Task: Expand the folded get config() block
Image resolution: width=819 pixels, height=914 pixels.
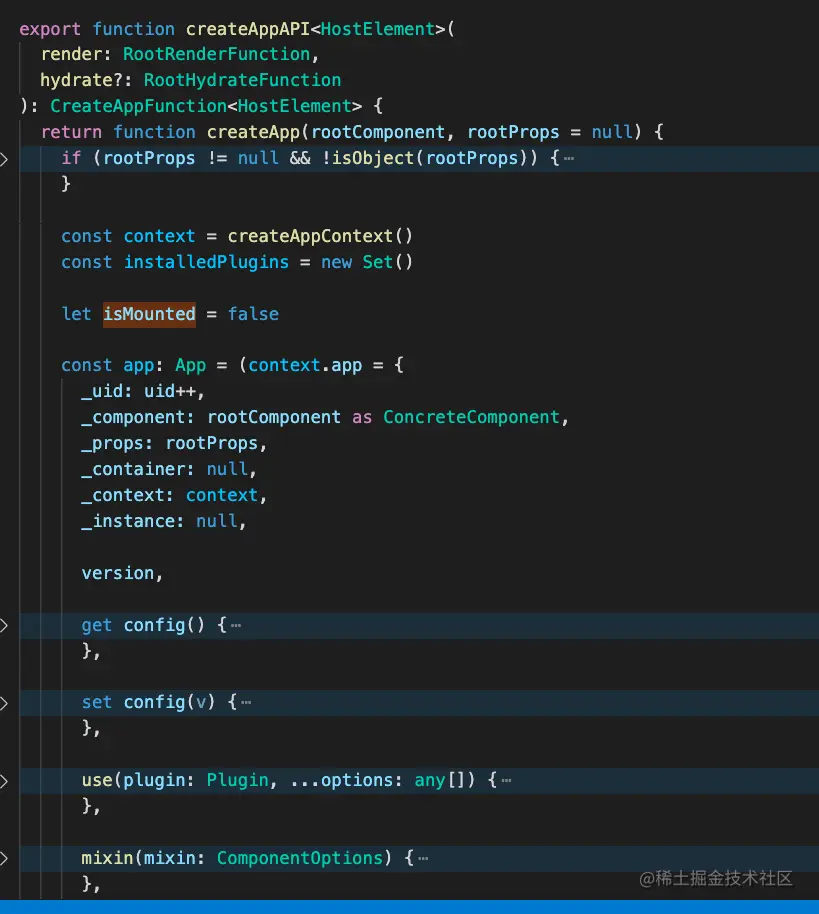Action: point(4,625)
